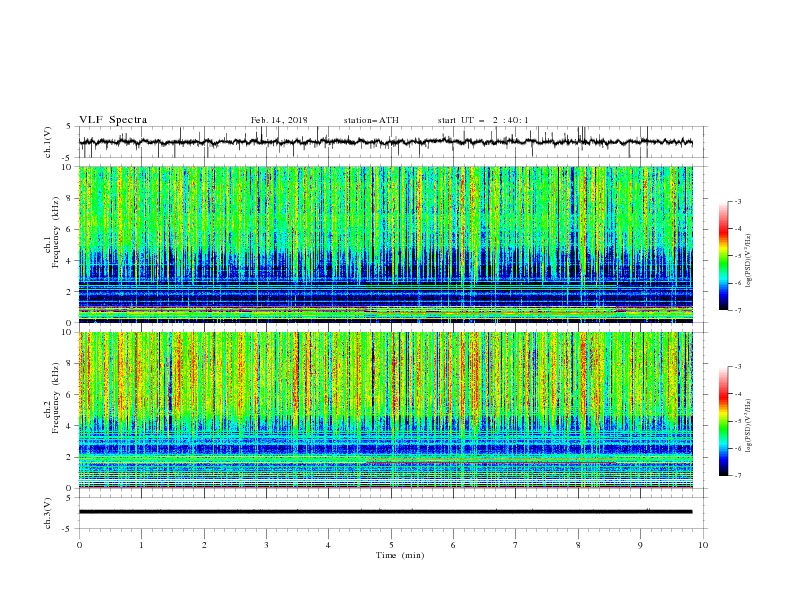Click tick label "0" on the Time axis
Image resolution: width=792 pixels, height=612 pixels.
click(x=79, y=545)
